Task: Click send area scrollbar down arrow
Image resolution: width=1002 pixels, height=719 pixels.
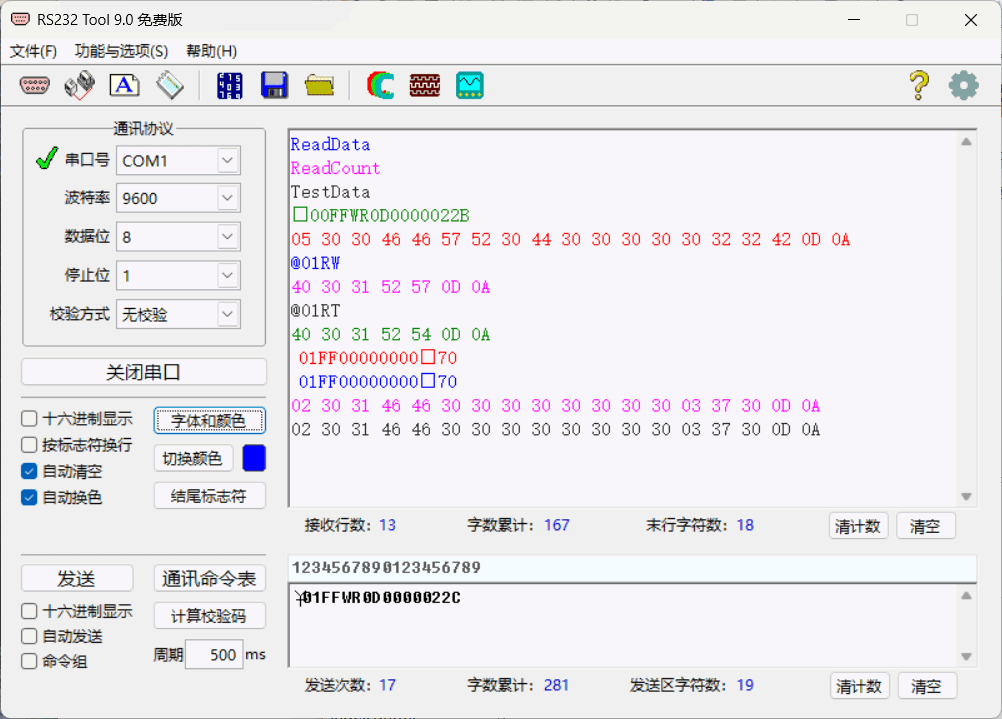Action: 966,656
